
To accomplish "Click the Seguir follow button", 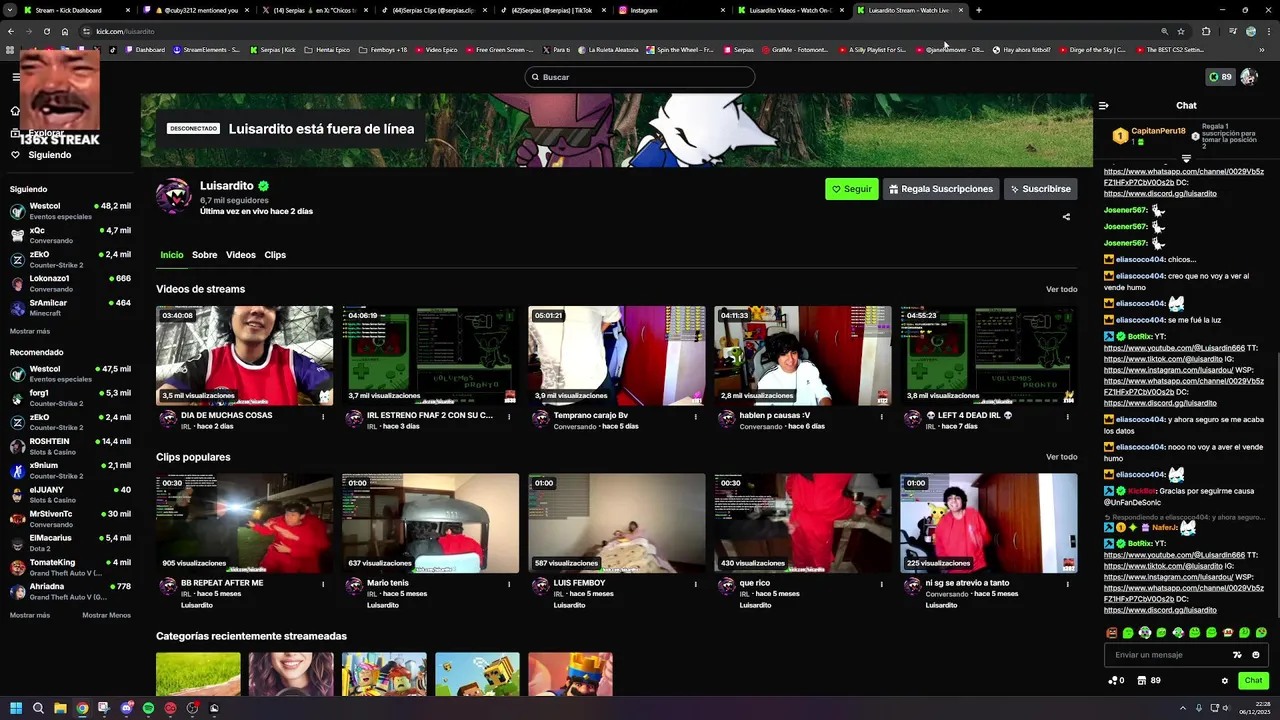I will point(852,189).
